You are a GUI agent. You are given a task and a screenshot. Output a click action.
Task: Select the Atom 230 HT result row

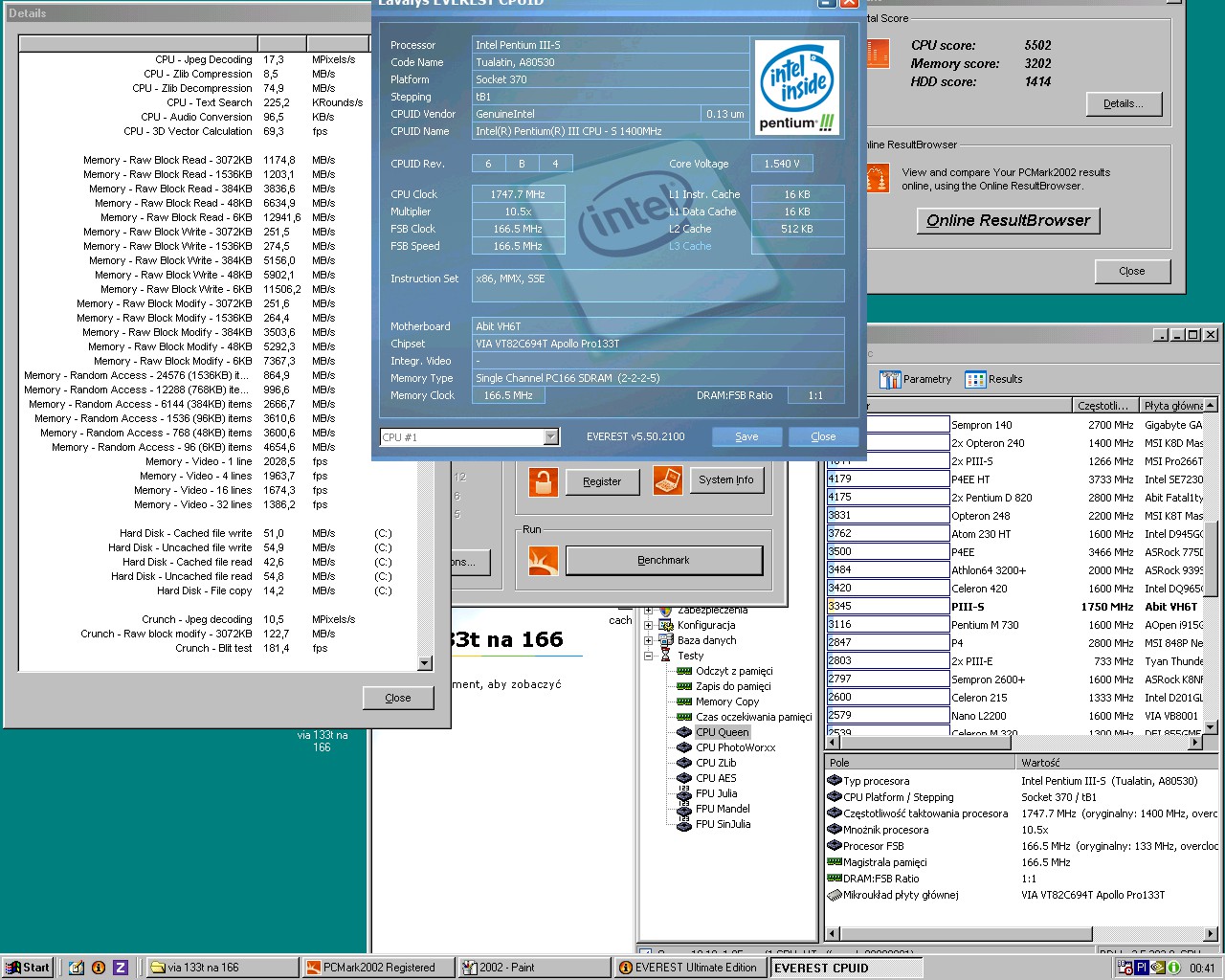pos(1014,533)
